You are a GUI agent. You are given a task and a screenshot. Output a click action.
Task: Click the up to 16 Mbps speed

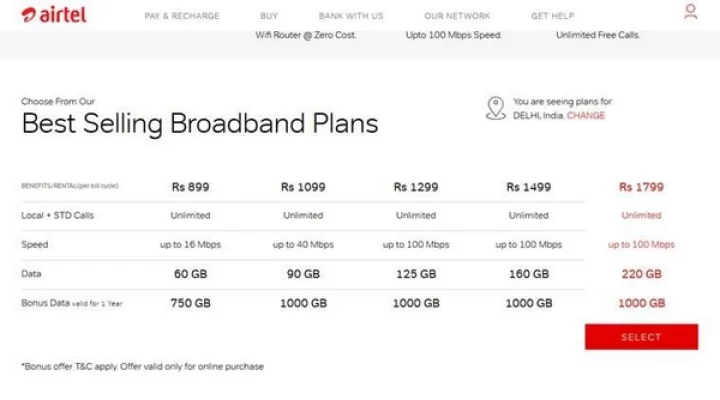[x=190, y=245]
